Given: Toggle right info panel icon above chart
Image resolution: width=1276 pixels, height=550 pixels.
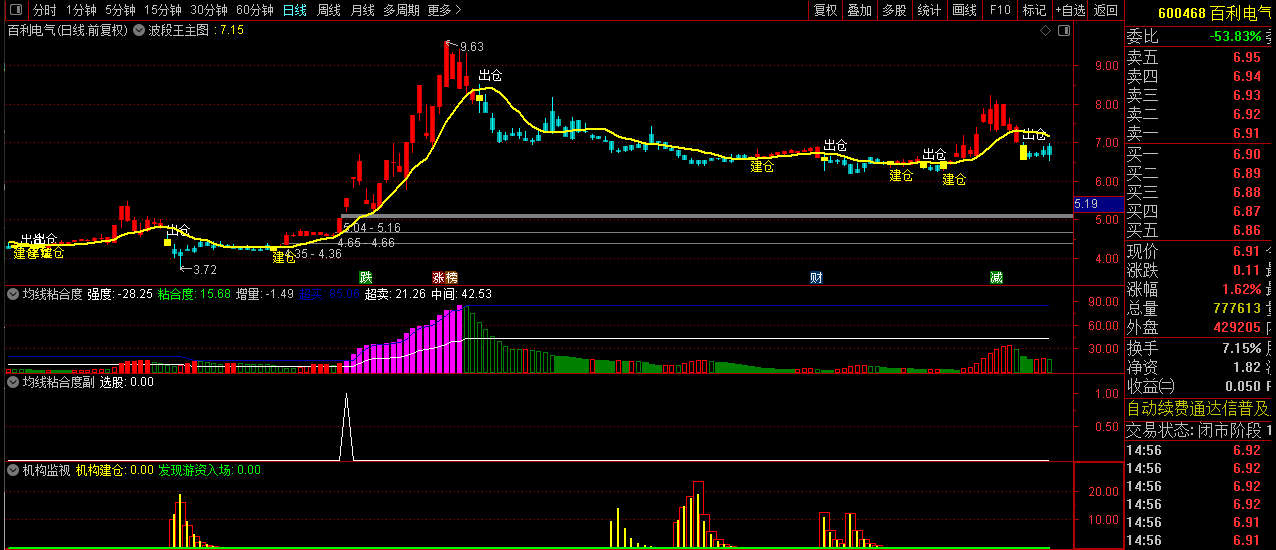Looking at the screenshot, I should [x=1063, y=31].
